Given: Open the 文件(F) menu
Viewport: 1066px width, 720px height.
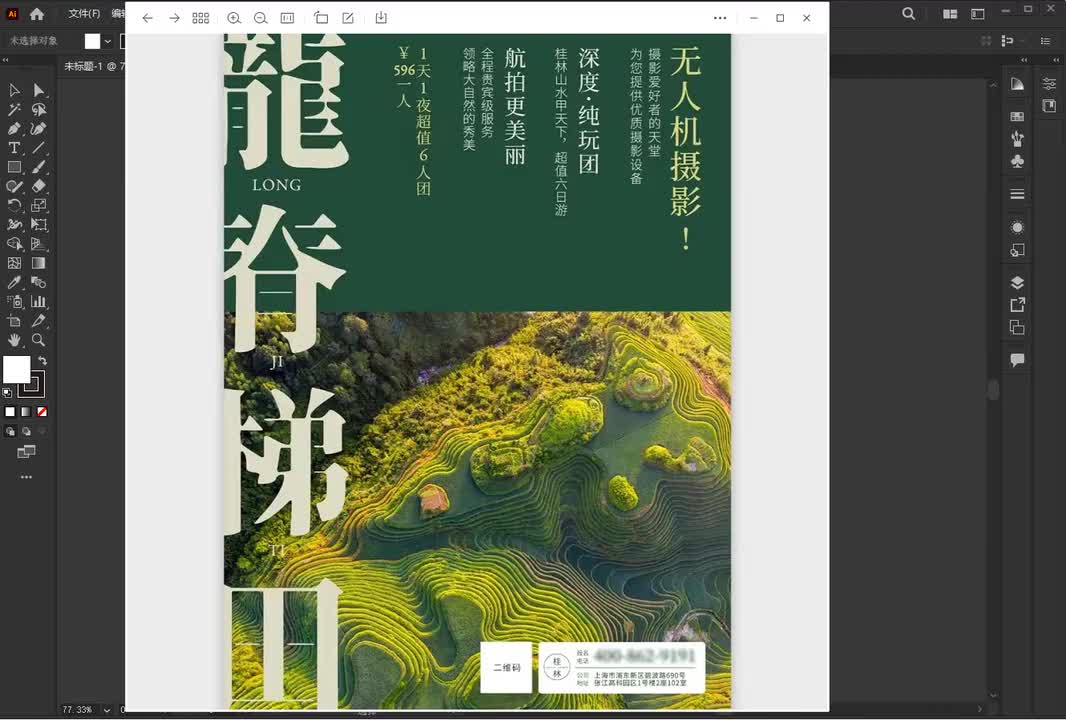Looking at the screenshot, I should pyautogui.click(x=84, y=14).
